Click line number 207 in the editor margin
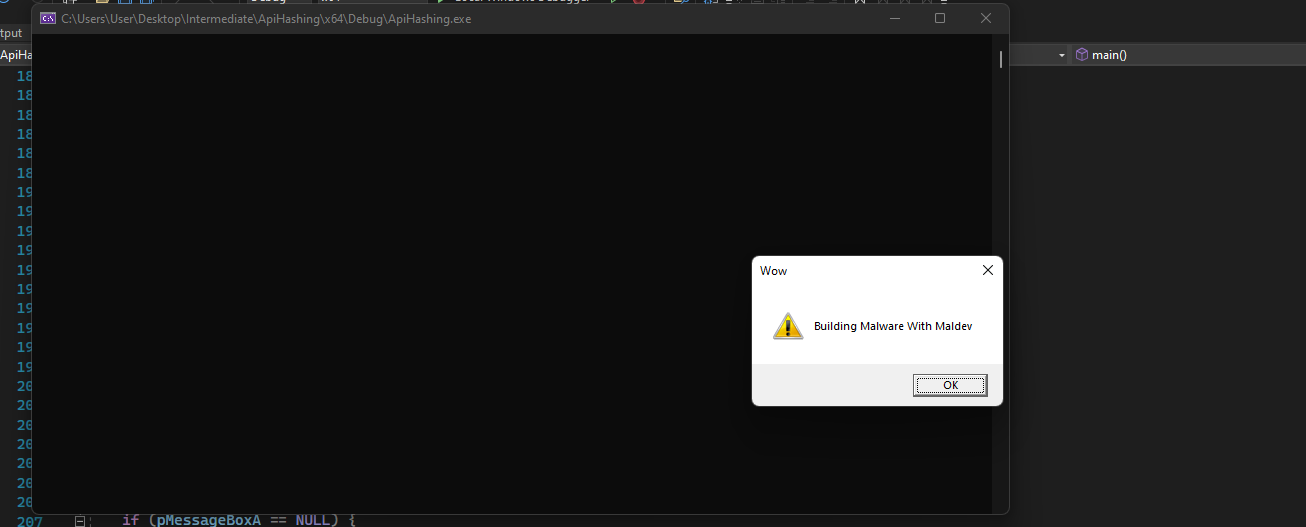The width and height of the screenshot is (1306, 527). tap(30, 521)
